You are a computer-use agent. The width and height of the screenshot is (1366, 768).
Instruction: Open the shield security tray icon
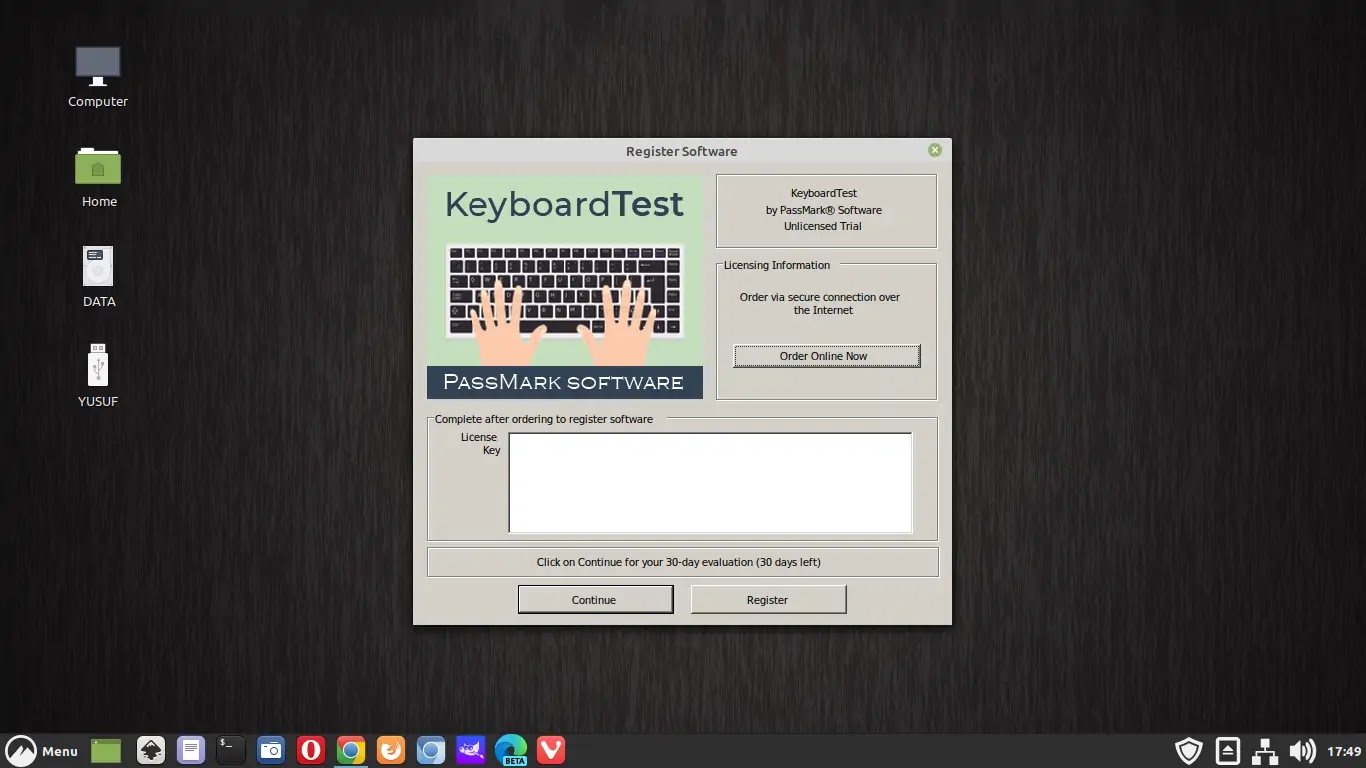[1188, 751]
